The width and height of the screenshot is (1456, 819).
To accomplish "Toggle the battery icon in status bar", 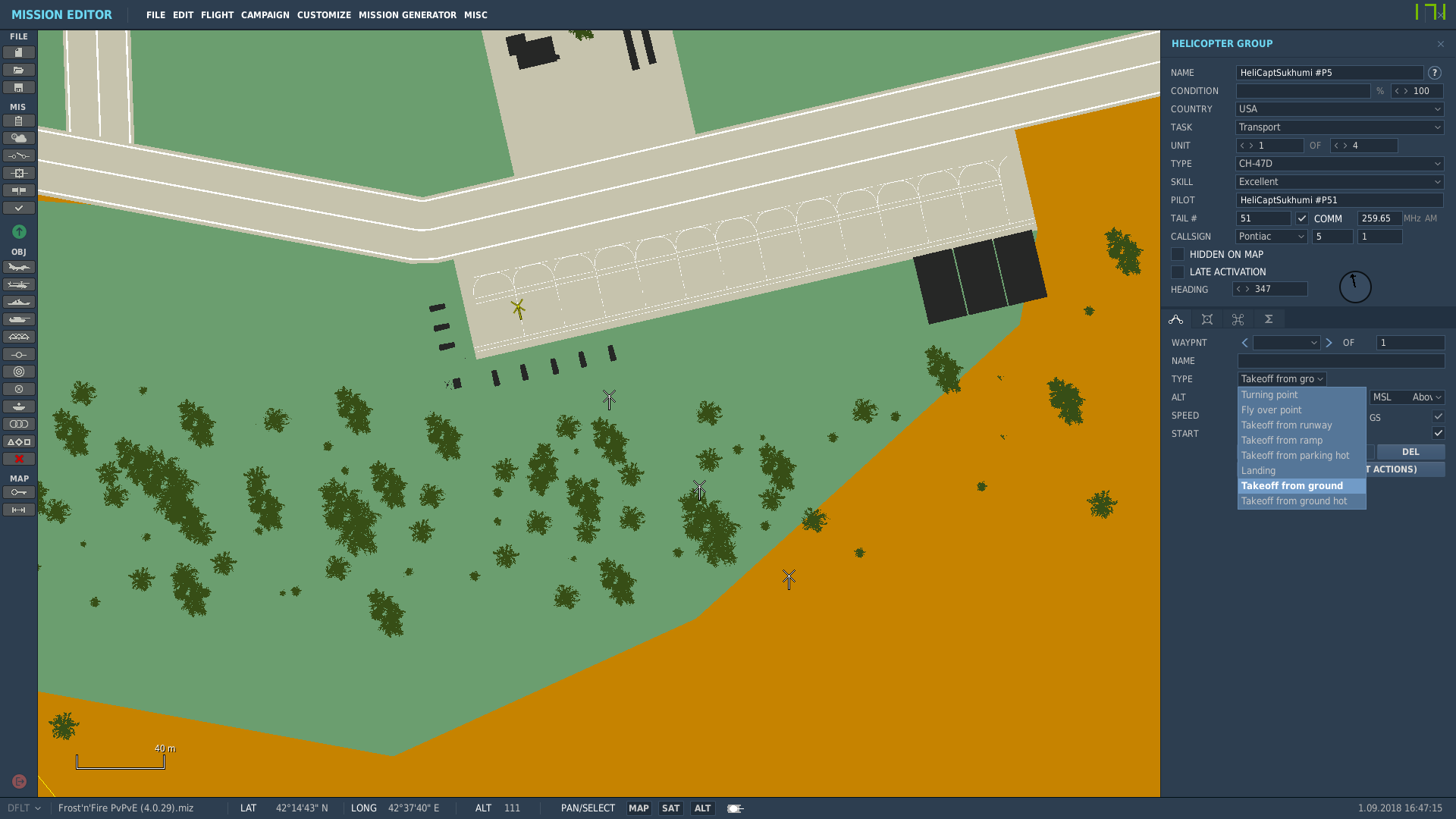I will click(735, 808).
